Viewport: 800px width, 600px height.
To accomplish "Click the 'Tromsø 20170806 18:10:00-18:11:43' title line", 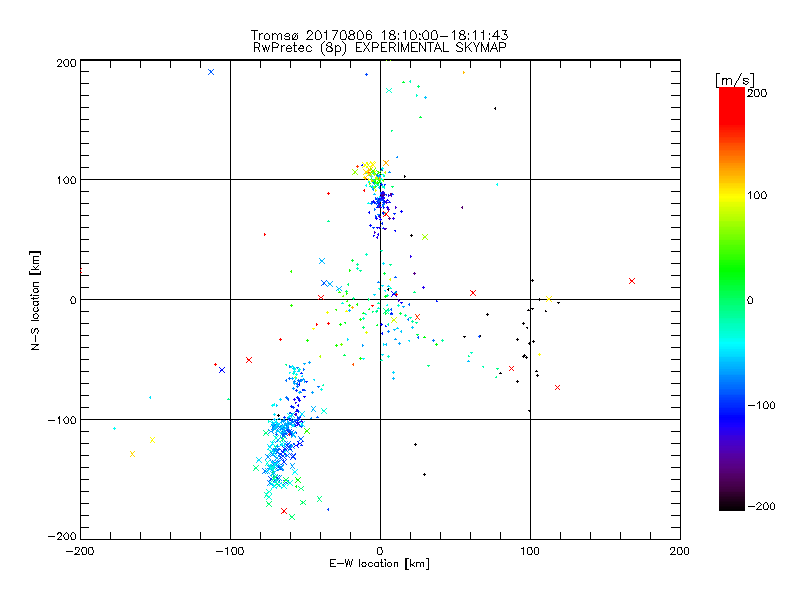I will point(379,35).
